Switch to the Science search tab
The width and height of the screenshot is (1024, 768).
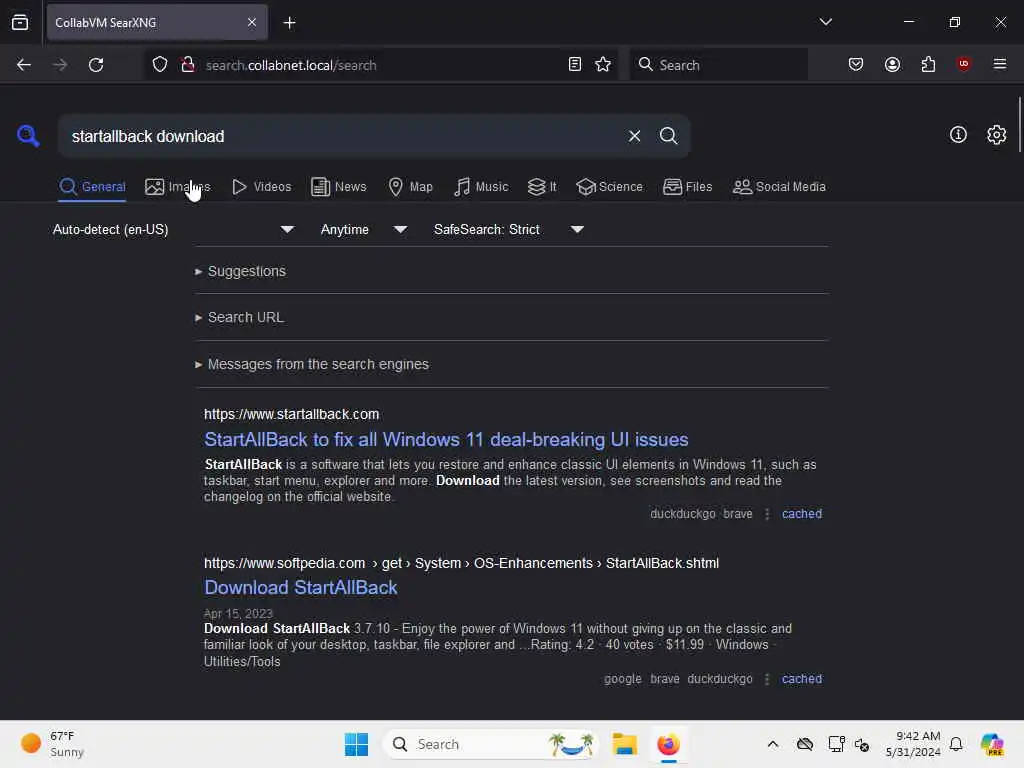(609, 187)
